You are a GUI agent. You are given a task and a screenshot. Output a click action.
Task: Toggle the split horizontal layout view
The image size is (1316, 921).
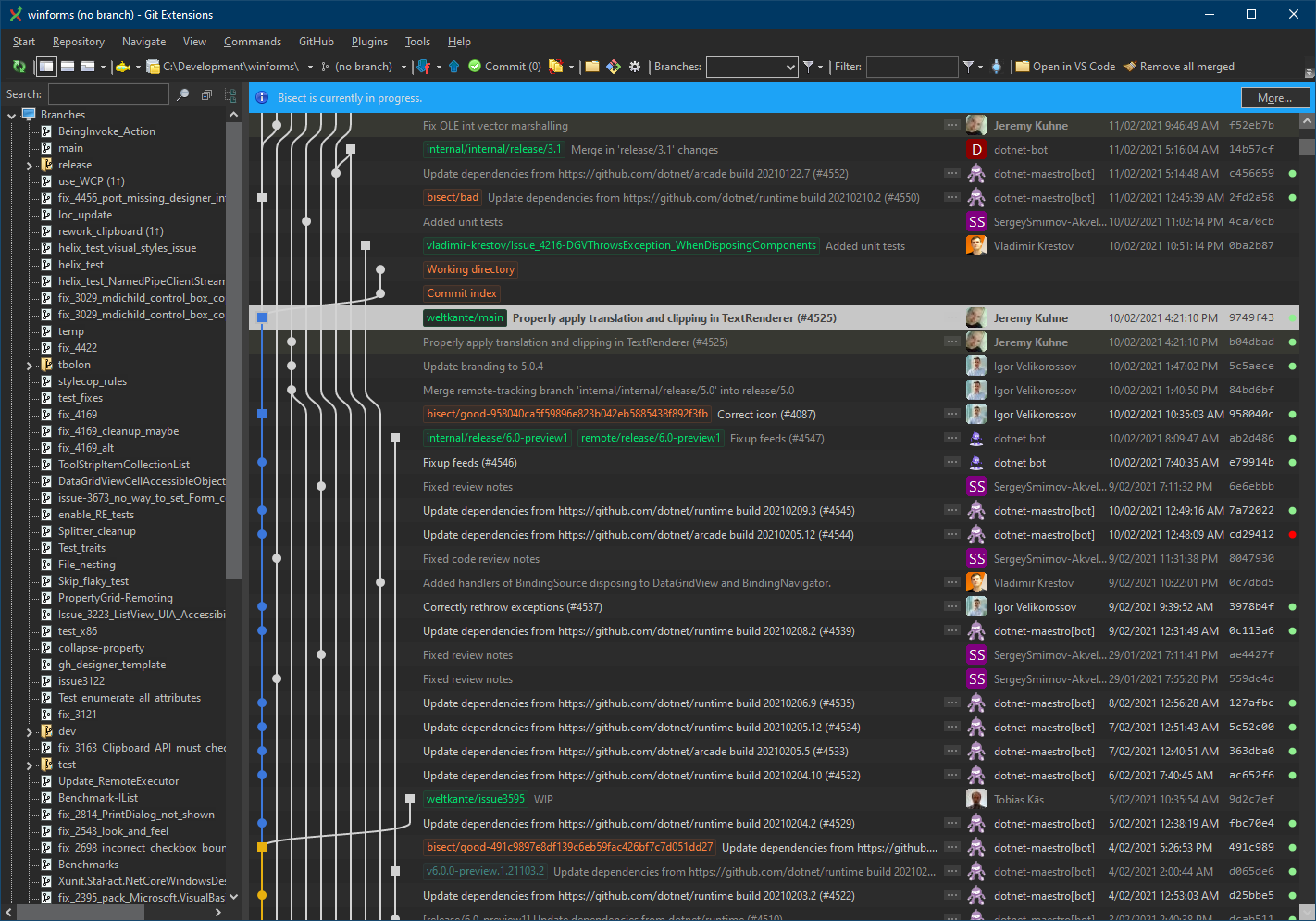pyautogui.click(x=68, y=66)
